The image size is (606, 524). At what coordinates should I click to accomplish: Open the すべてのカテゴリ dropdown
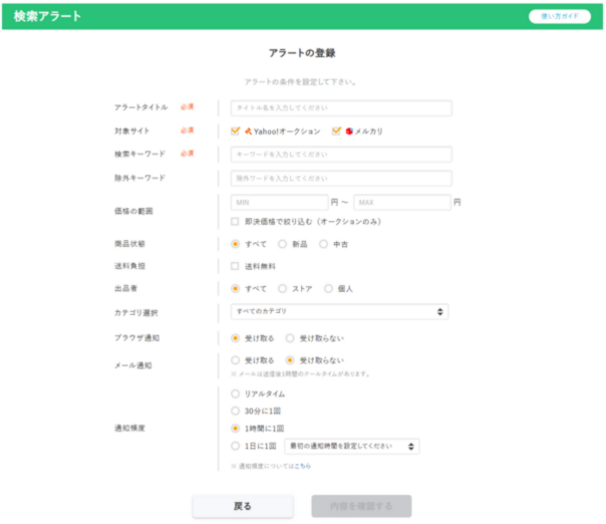[x=339, y=311]
